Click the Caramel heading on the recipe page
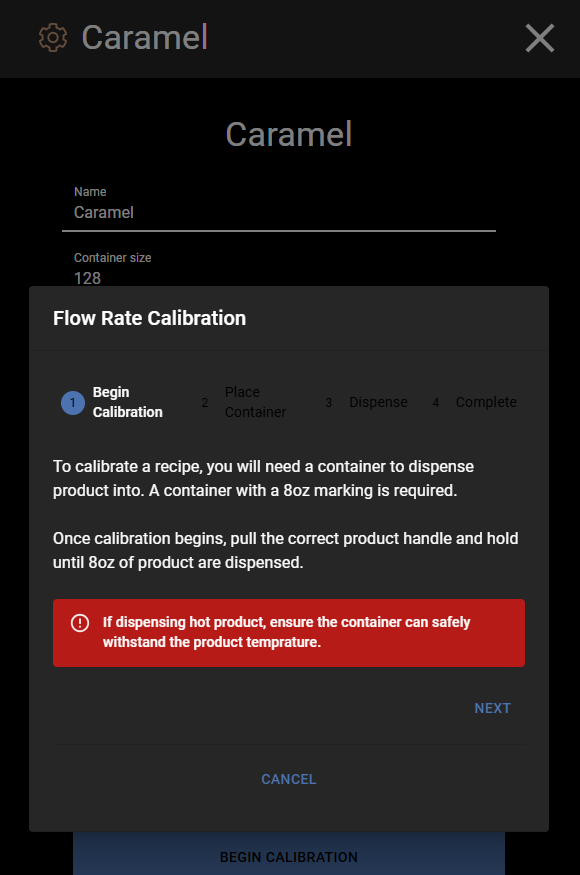The height and width of the screenshot is (875, 580). 288,133
